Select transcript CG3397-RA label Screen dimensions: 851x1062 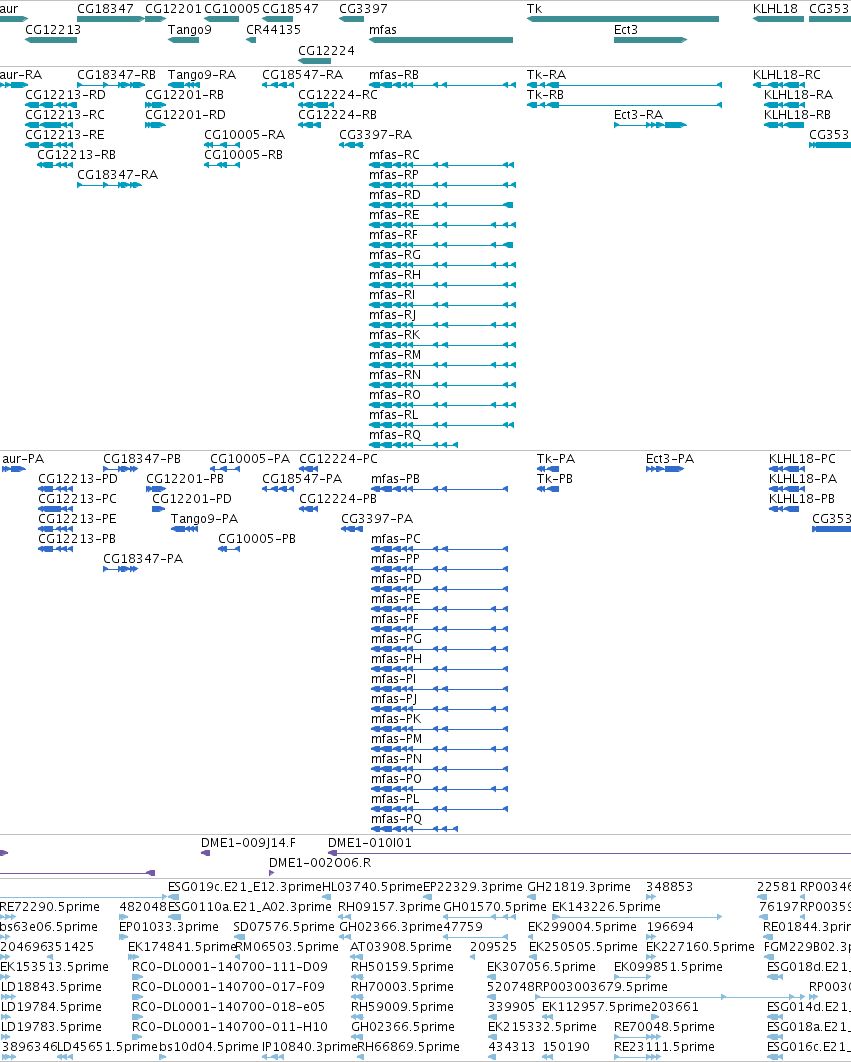click(375, 135)
